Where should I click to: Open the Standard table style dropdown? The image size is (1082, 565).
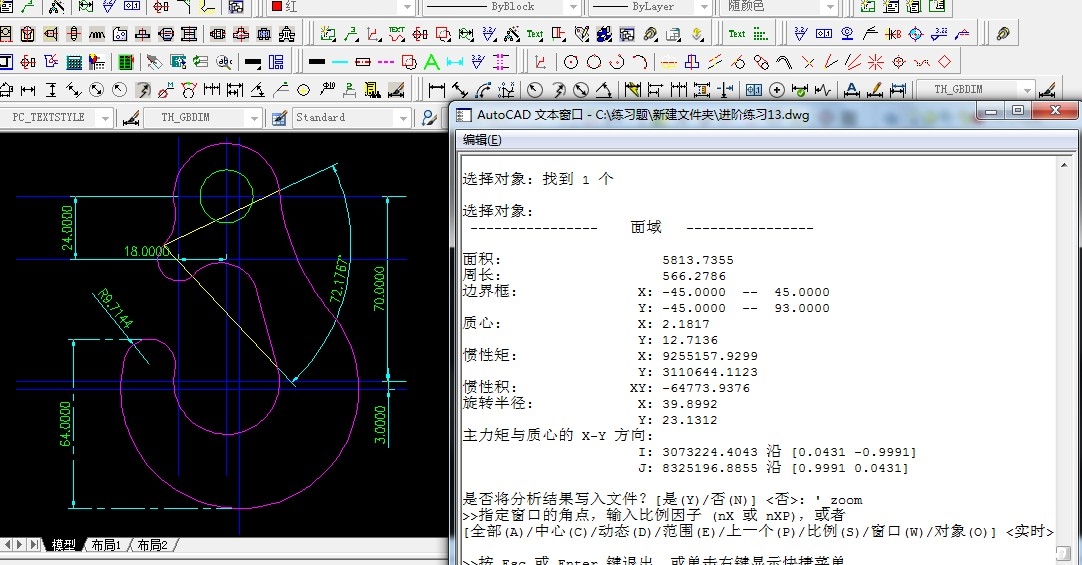point(403,118)
